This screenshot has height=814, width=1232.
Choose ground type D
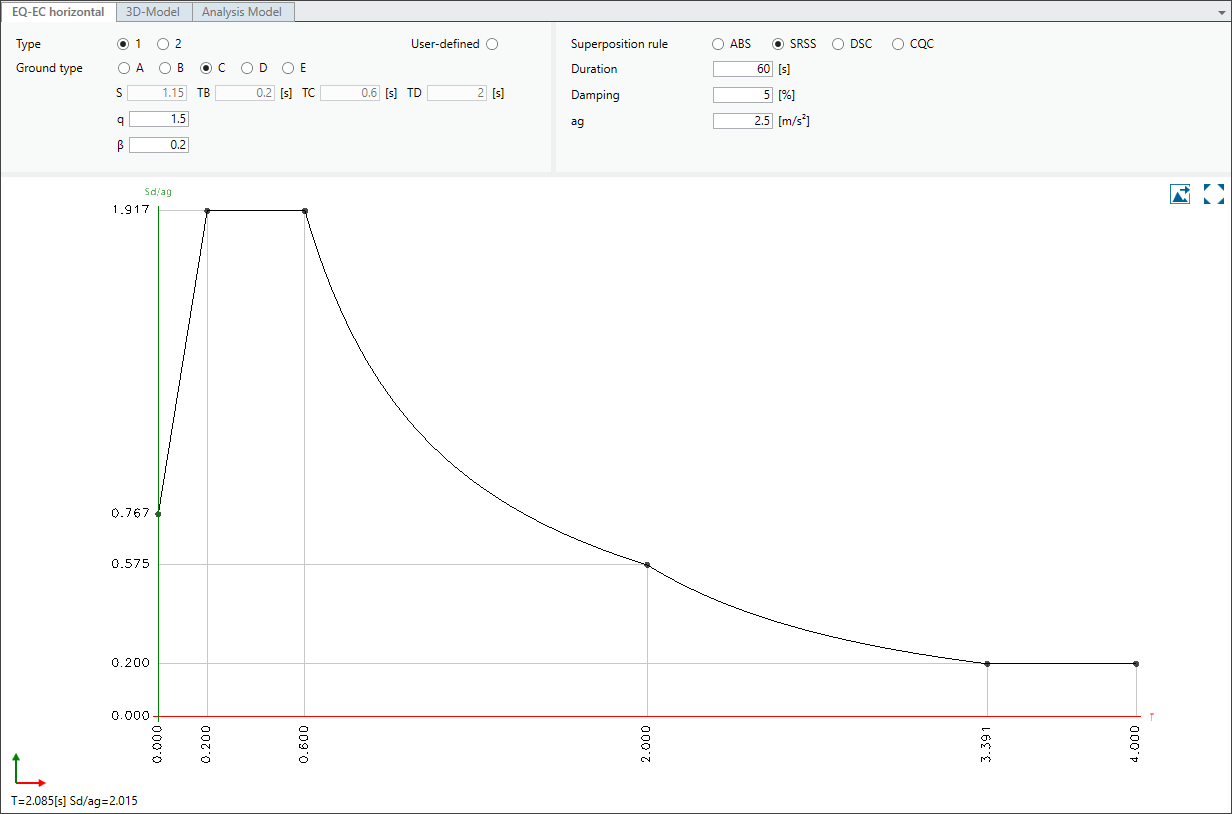[x=247, y=68]
